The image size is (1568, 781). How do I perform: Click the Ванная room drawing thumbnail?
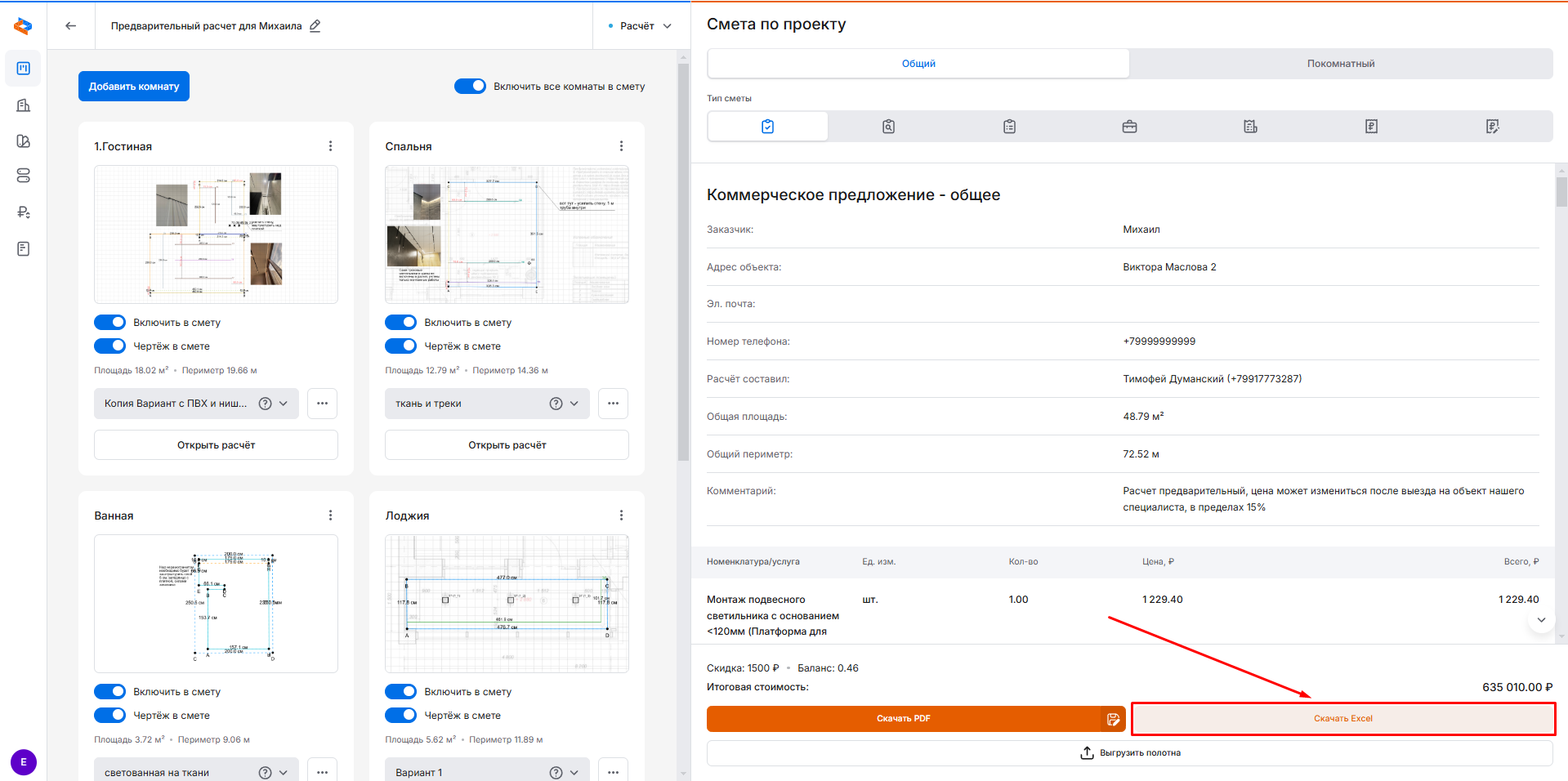tap(216, 604)
